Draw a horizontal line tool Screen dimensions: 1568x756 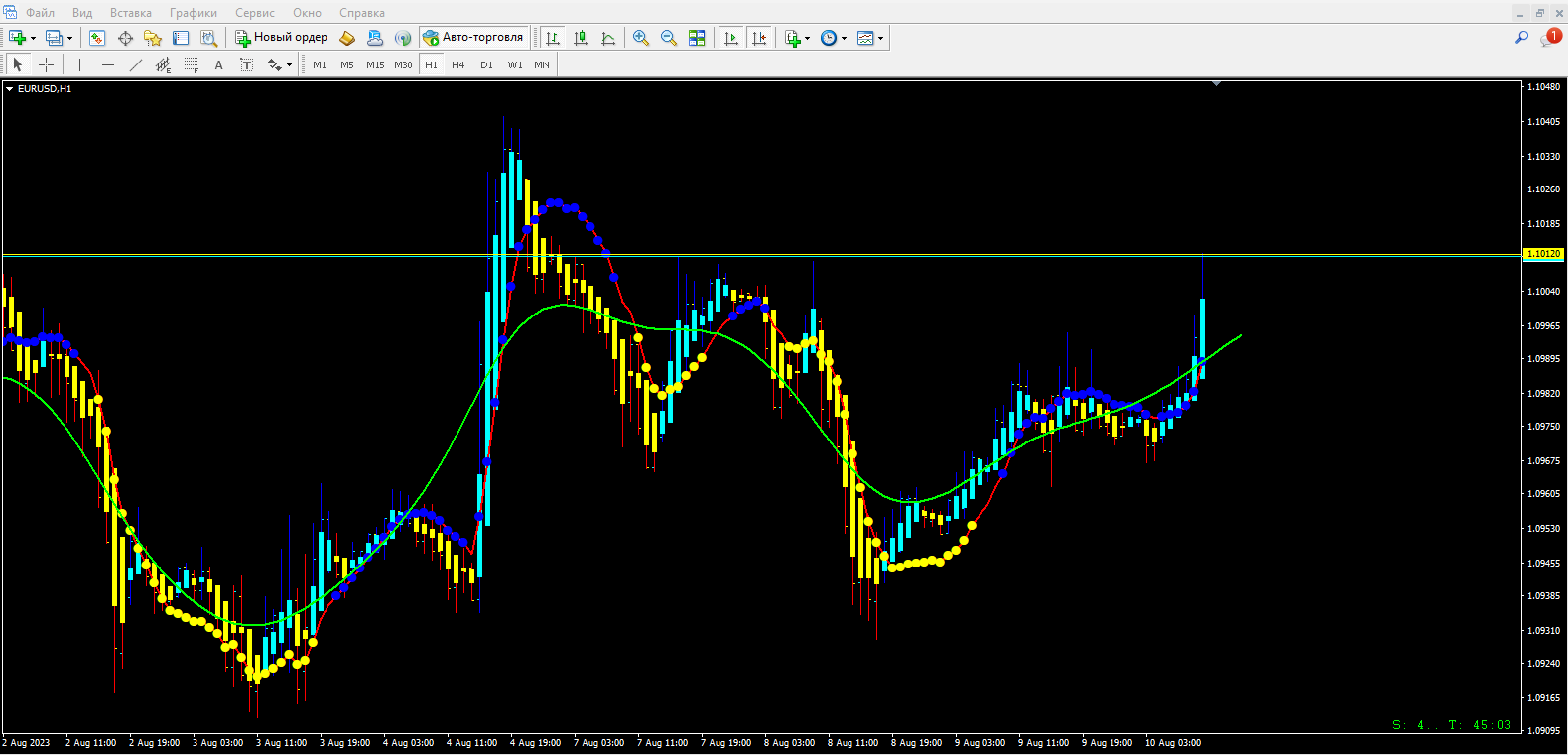108,64
